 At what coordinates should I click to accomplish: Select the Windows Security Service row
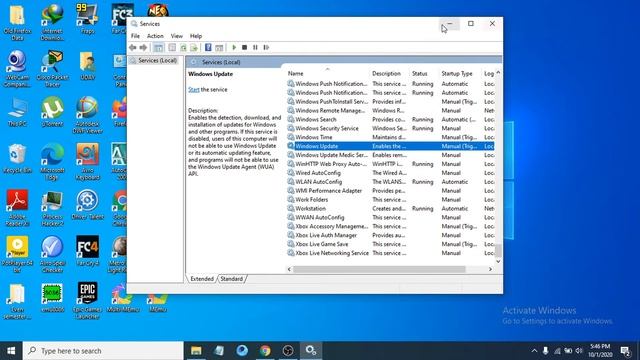click(390, 129)
